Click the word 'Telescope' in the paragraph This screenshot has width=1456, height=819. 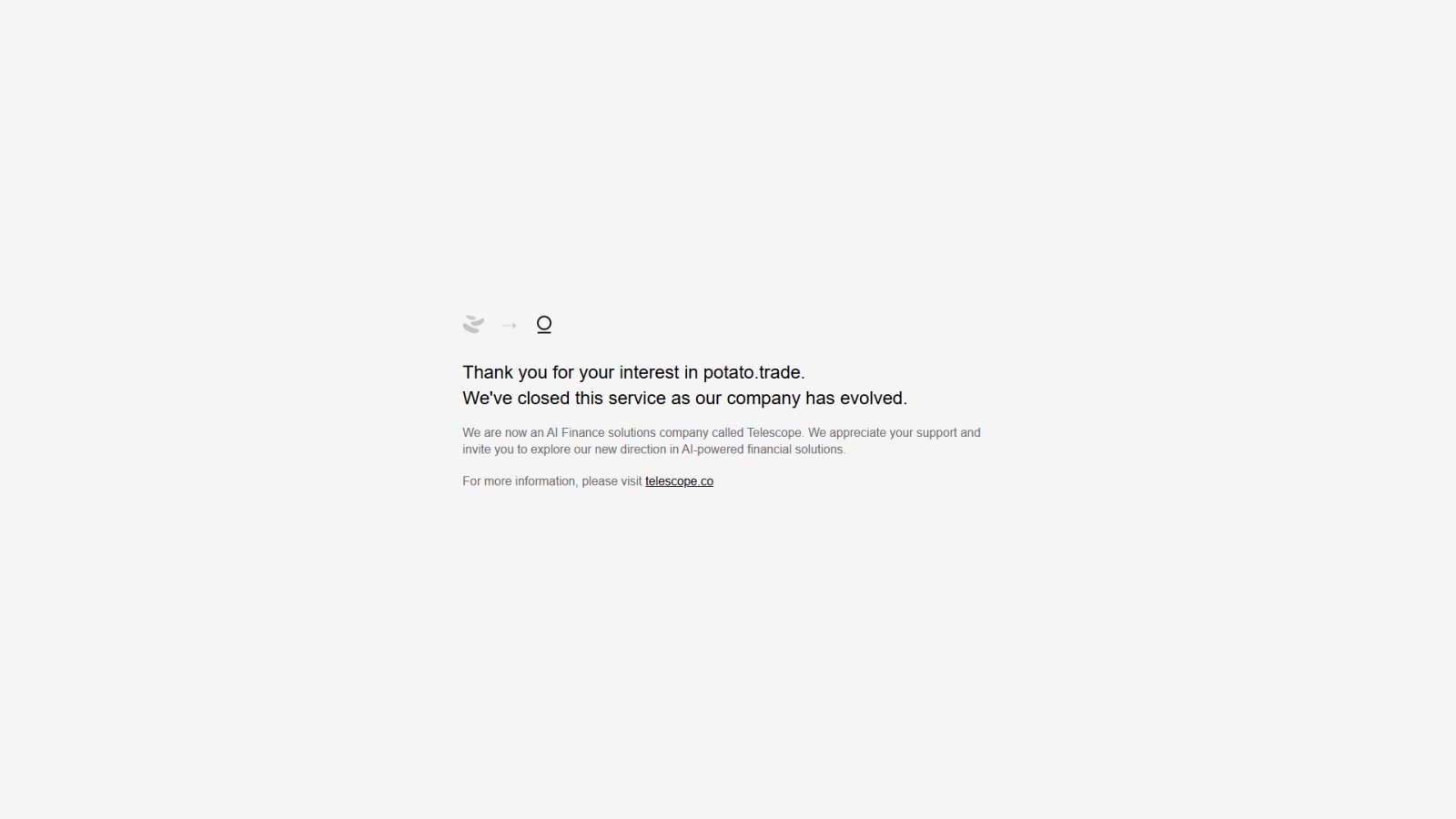774,432
